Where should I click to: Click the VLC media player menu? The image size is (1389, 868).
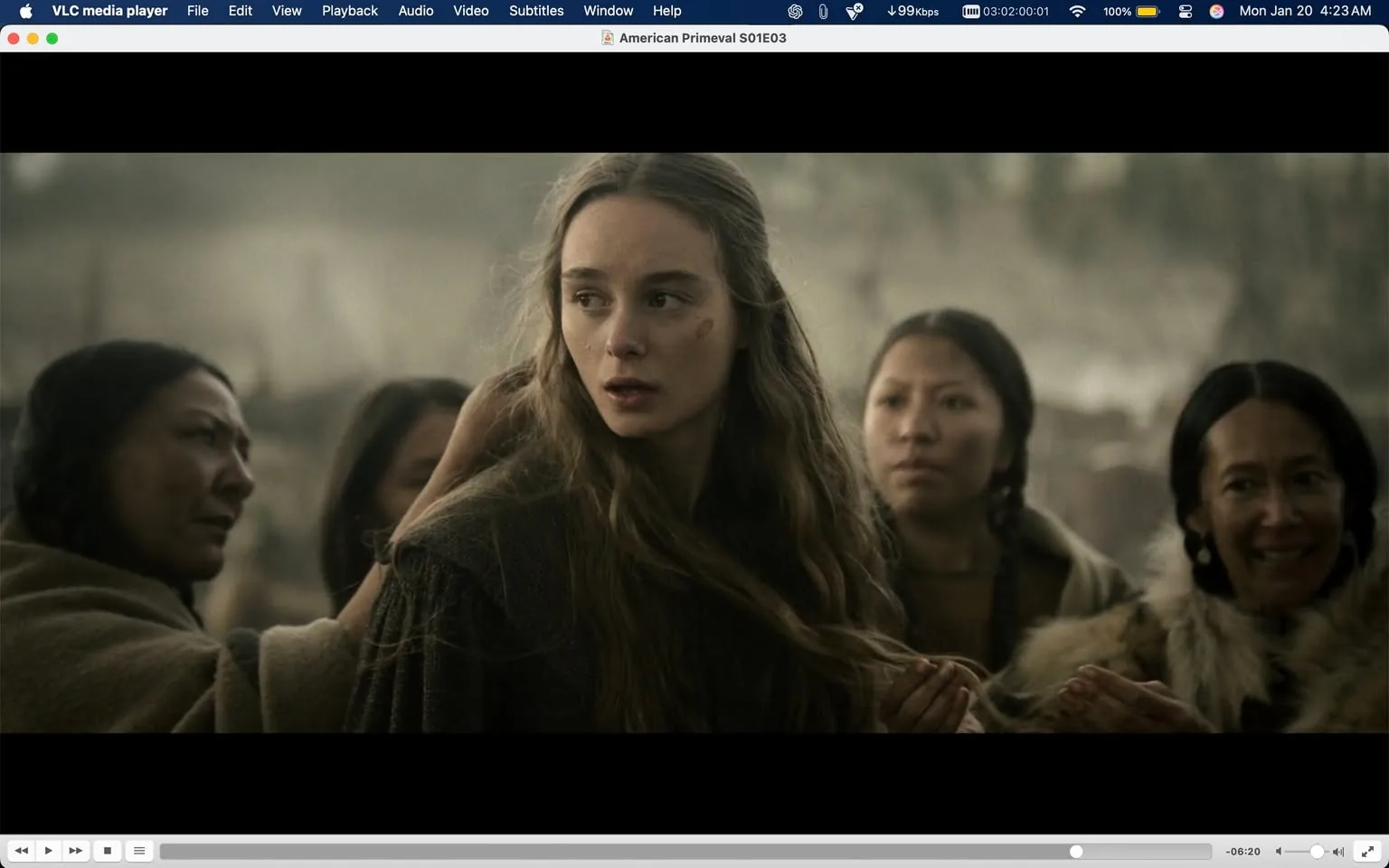click(x=109, y=11)
